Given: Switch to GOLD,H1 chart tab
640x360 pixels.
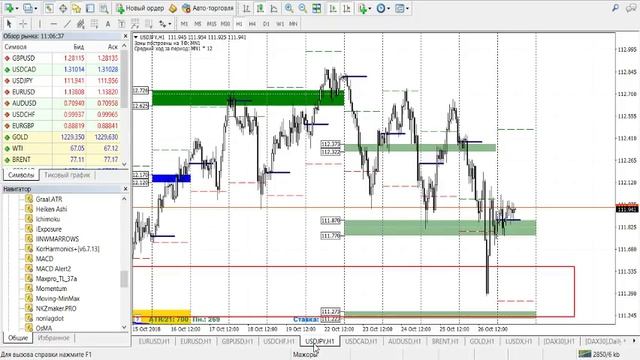Looking at the screenshot, I should coord(481,341).
